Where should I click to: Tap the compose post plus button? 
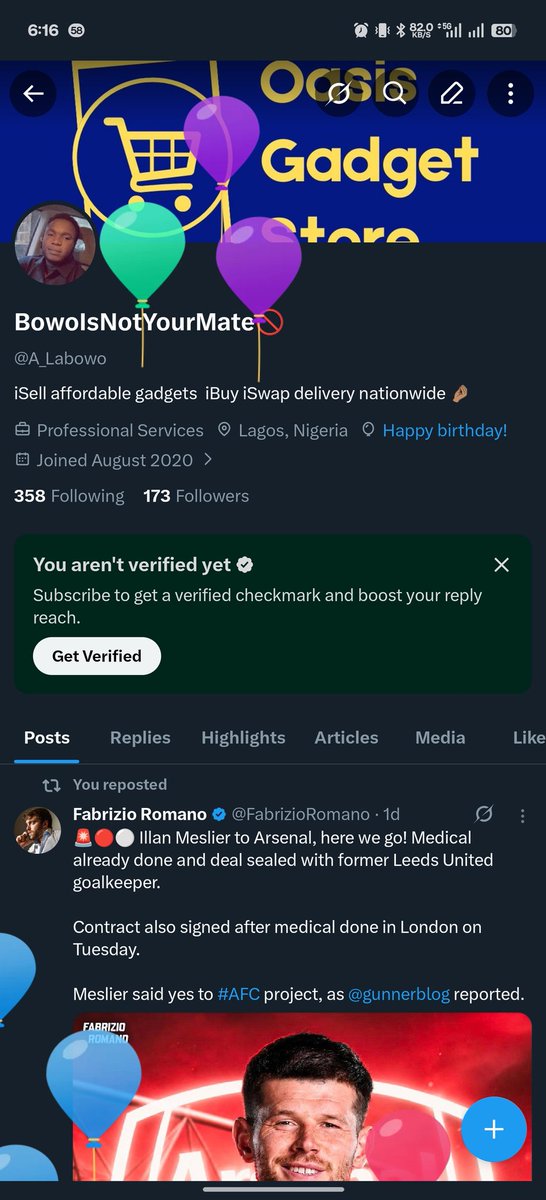[494, 1129]
